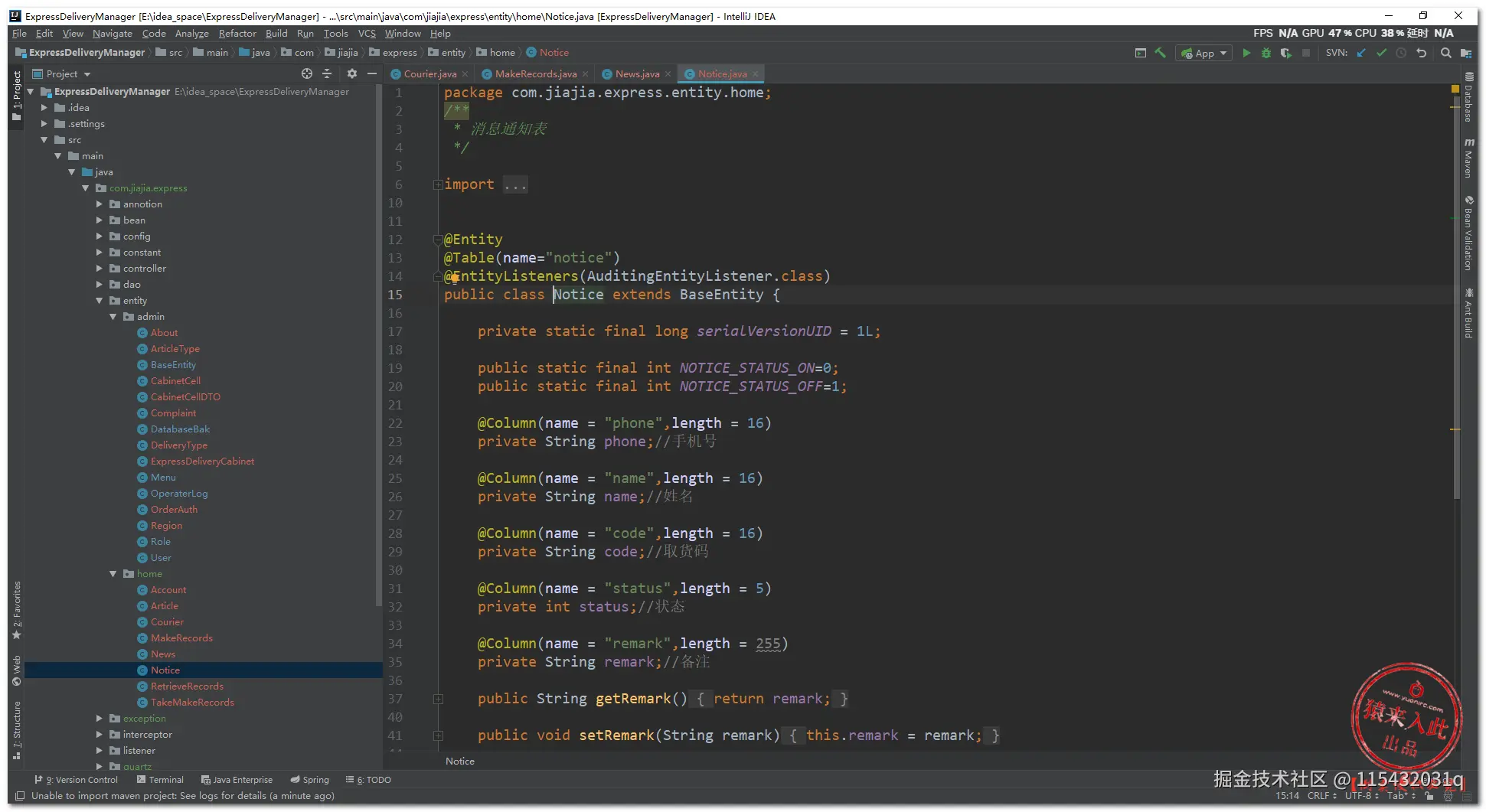
Task: Click the SVN Commit checkmark icon
Action: tap(1381, 53)
